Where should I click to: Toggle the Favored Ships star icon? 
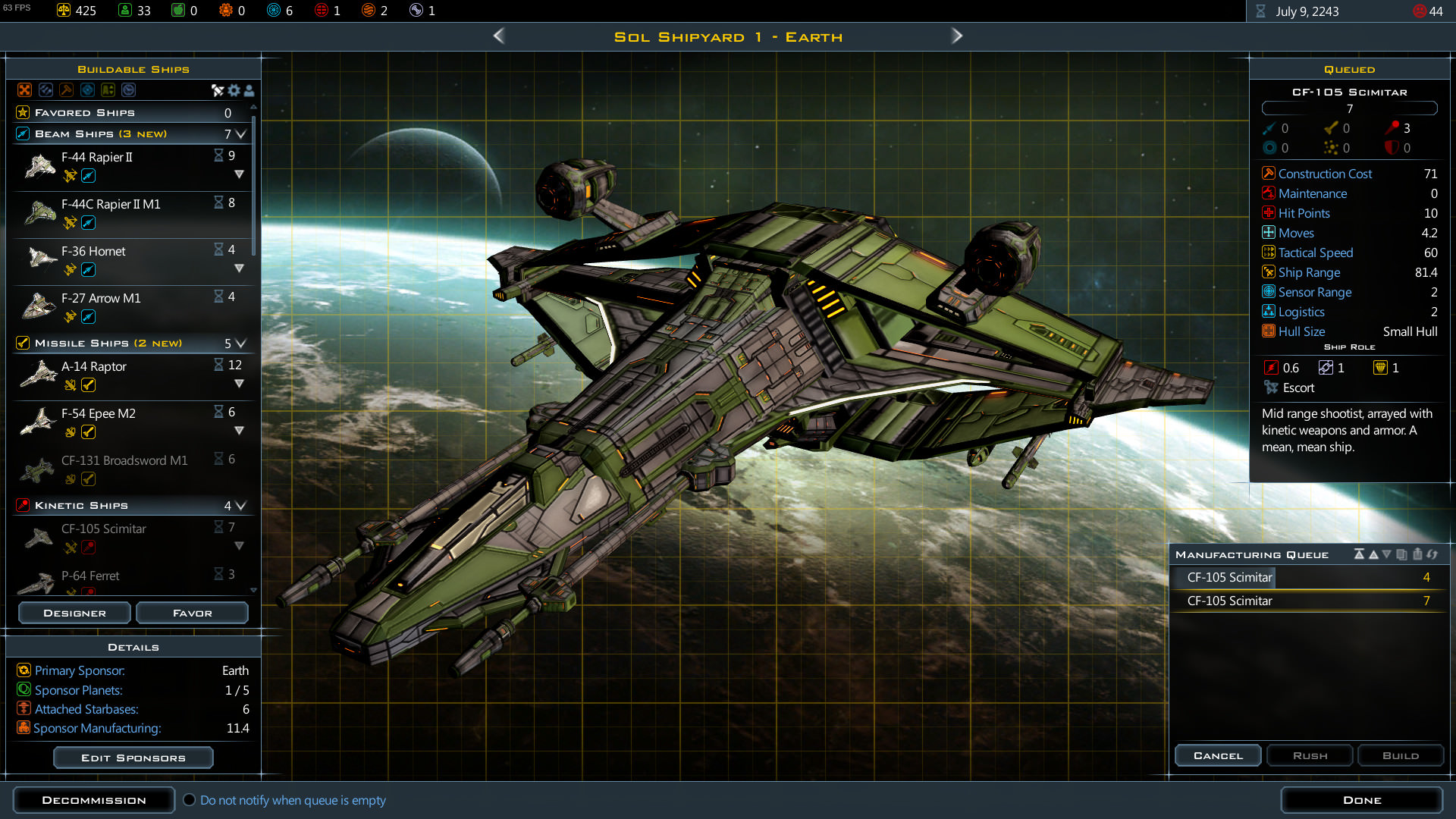pyautogui.click(x=23, y=112)
